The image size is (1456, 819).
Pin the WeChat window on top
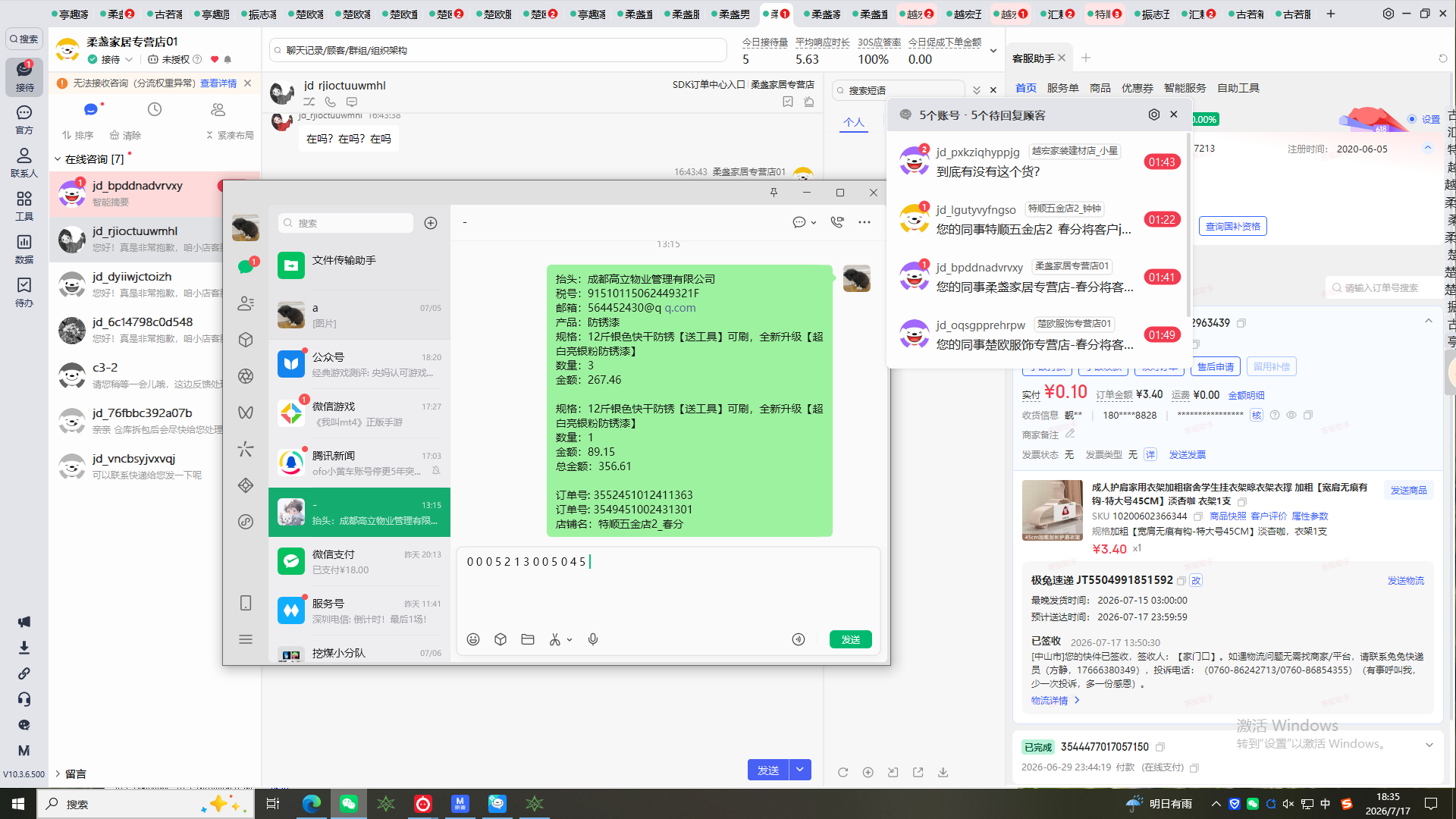773,193
